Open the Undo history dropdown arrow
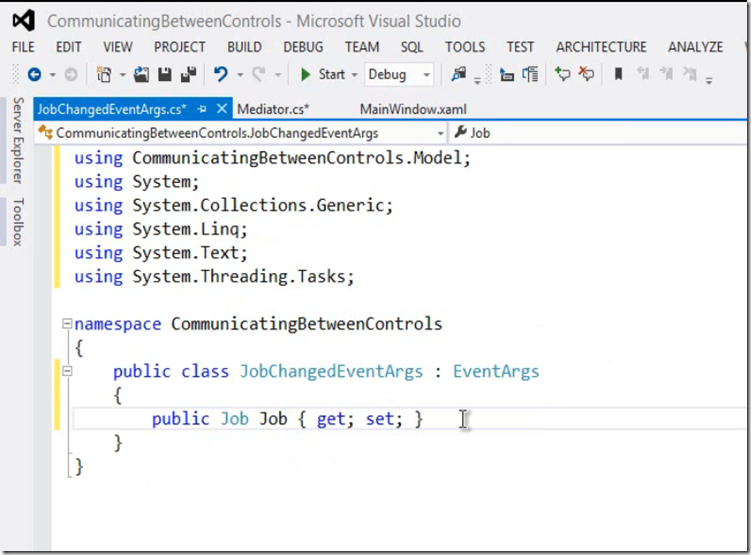The image size is (751, 555). point(240,75)
